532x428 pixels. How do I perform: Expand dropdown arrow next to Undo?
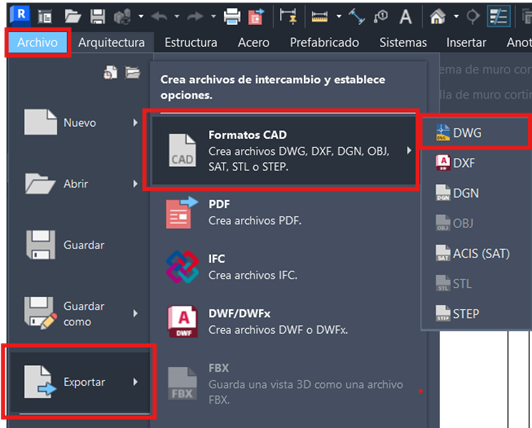[177, 16]
